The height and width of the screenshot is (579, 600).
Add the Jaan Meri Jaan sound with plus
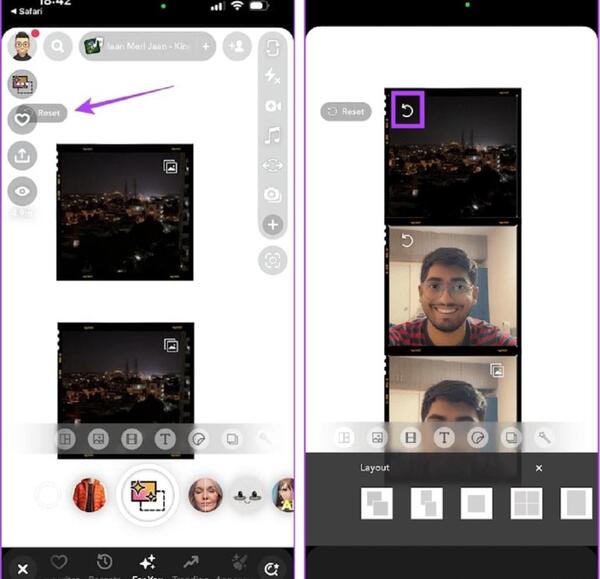(x=206, y=47)
